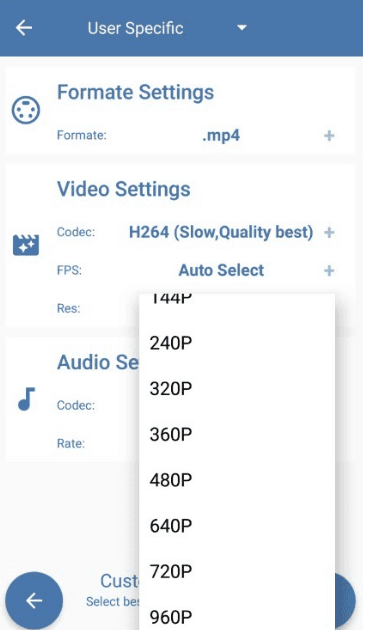Pick 640P resolution option
The width and height of the screenshot is (370, 630).
tap(237, 526)
